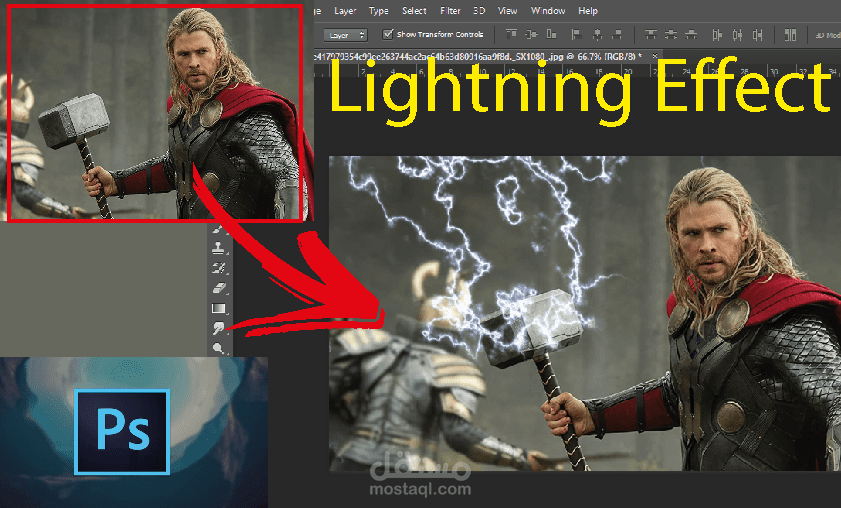Click Distribute Left Edges icon
This screenshot has width=841, height=508.
[717, 35]
